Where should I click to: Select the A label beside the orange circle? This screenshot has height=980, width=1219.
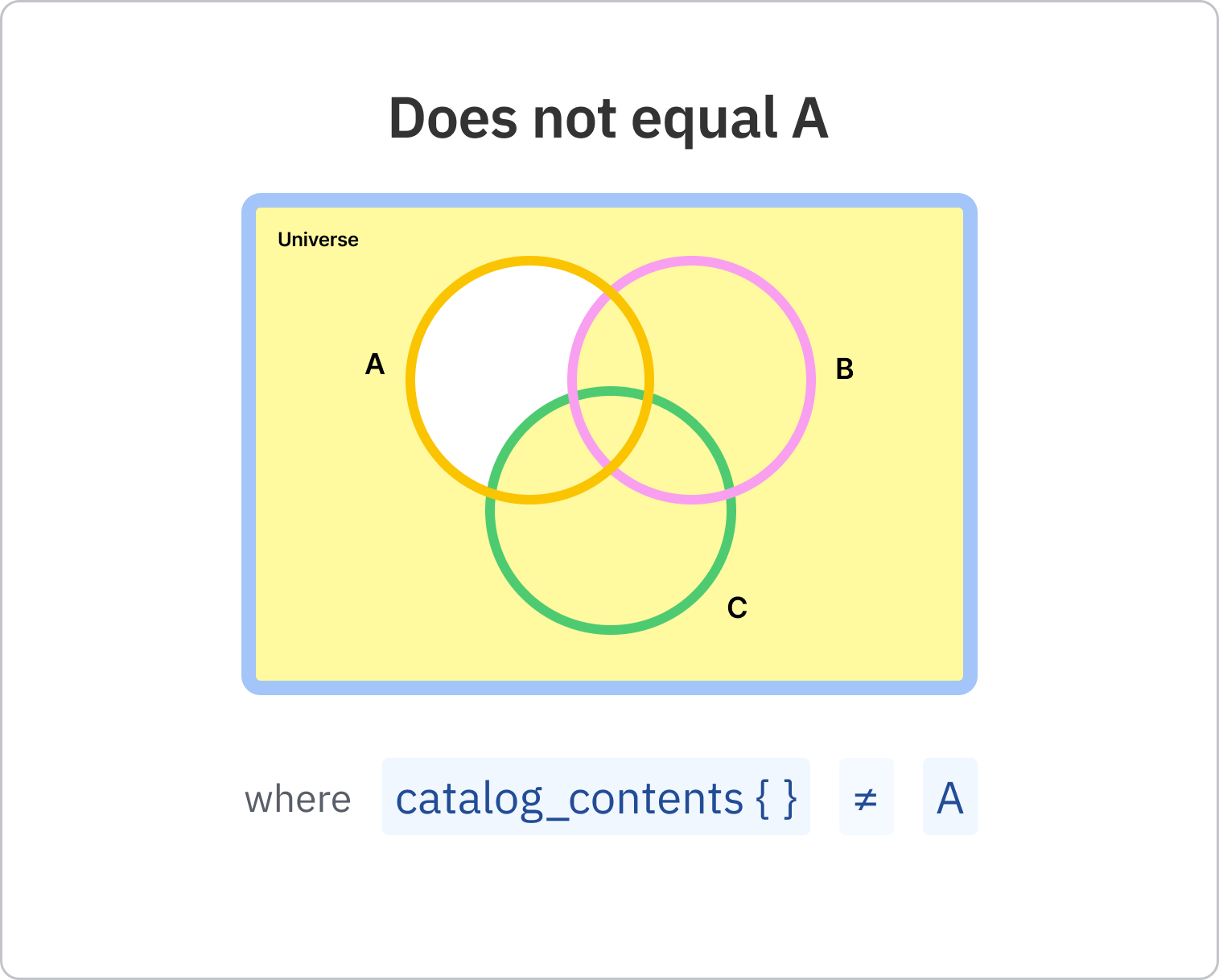coord(375,364)
